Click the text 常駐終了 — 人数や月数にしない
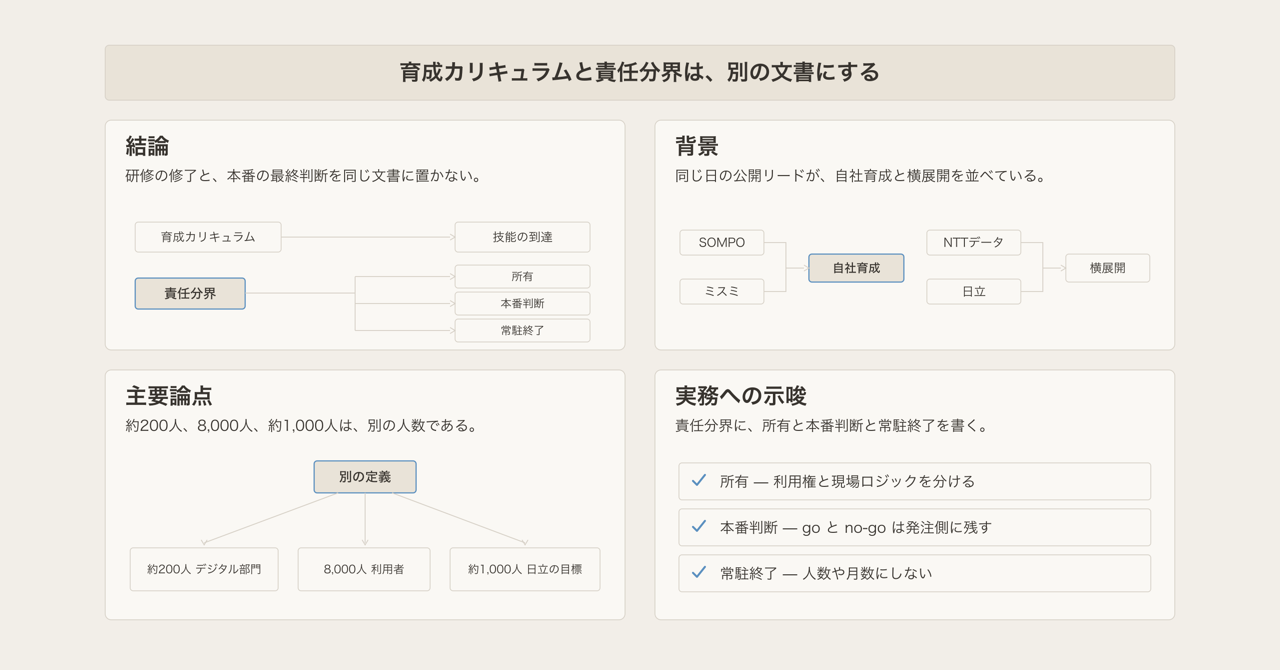This screenshot has width=1280, height=670. pyautogui.click(x=826, y=573)
